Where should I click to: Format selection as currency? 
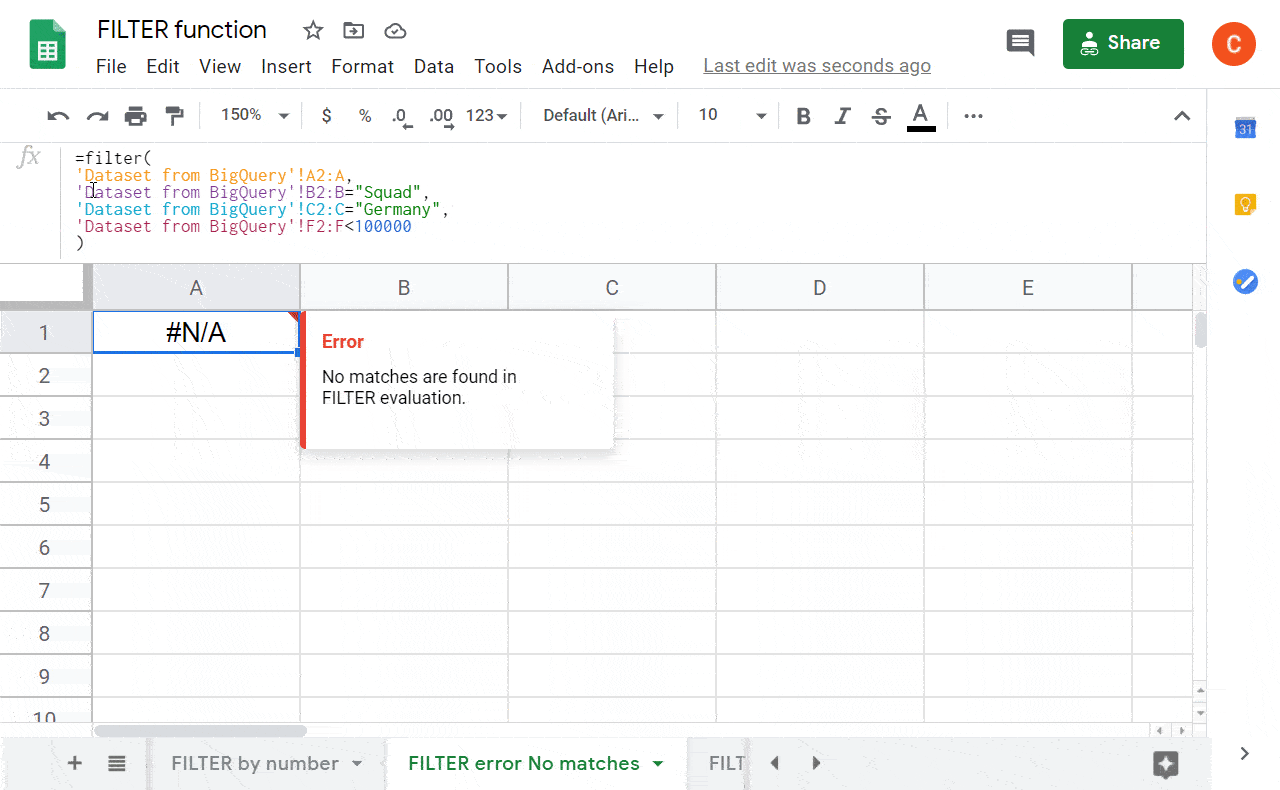[326, 115]
